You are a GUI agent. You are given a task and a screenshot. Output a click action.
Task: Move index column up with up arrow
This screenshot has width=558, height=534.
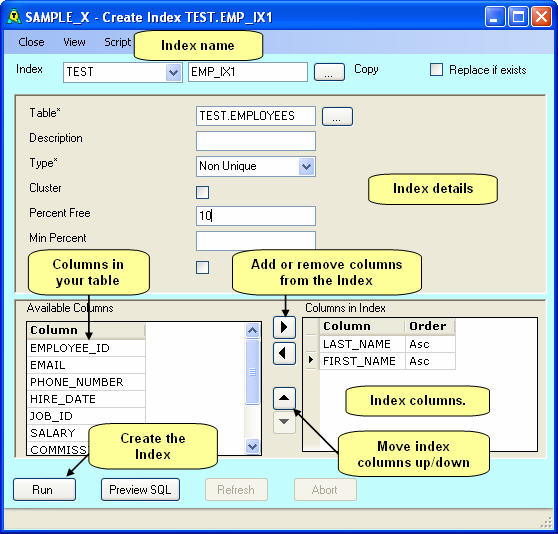click(284, 398)
